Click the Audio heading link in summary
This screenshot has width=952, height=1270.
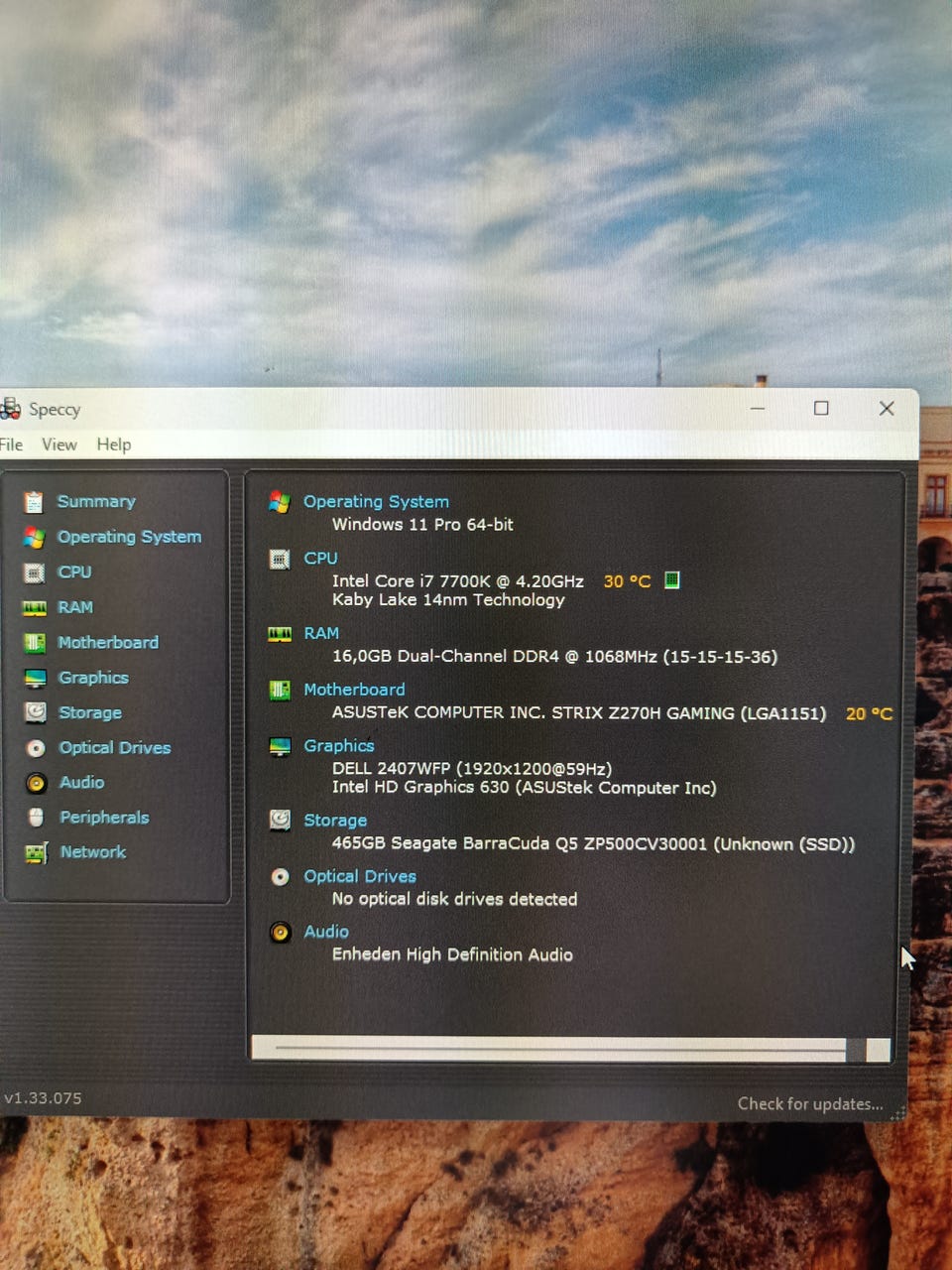pos(326,932)
